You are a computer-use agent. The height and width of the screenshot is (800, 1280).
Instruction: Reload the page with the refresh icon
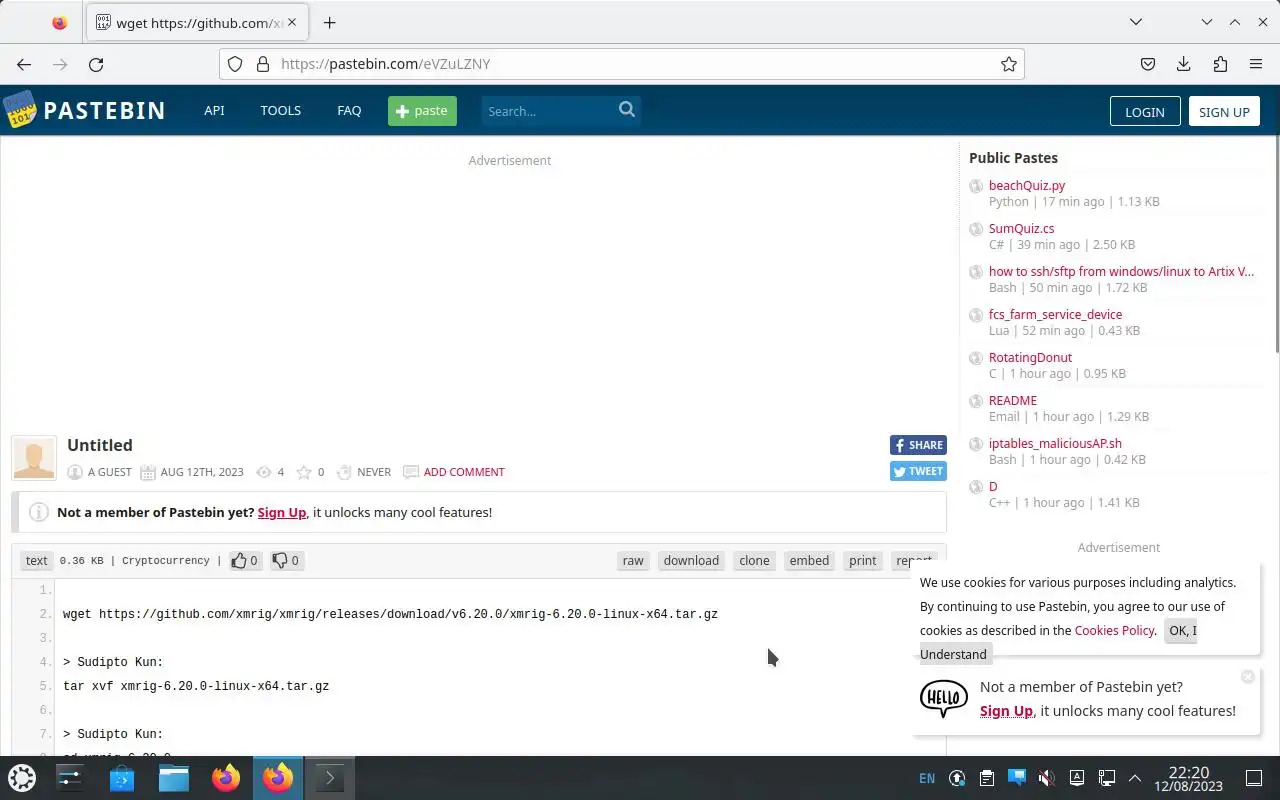point(96,64)
